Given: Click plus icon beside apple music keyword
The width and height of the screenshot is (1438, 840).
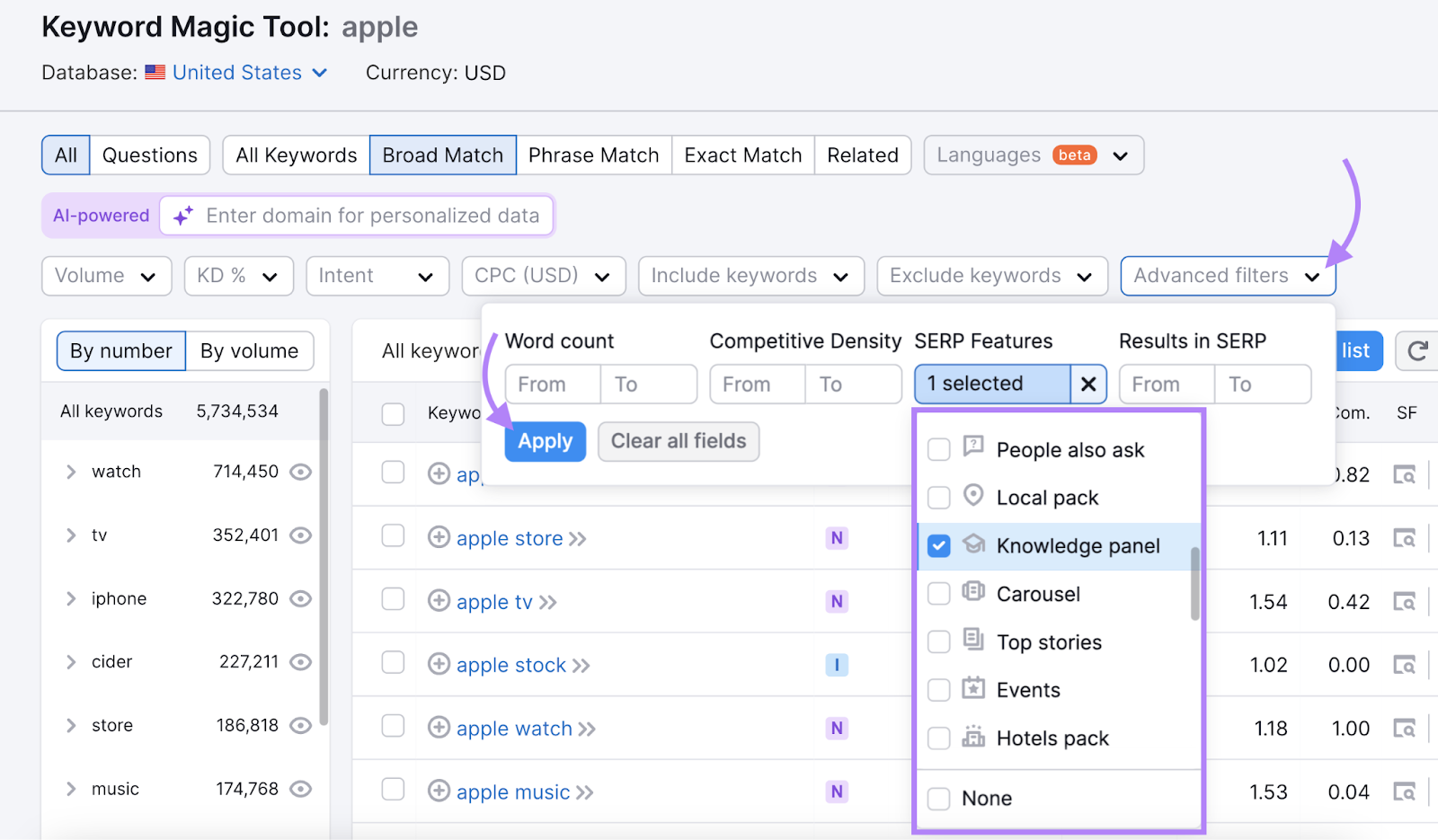Looking at the screenshot, I should tap(439, 791).
